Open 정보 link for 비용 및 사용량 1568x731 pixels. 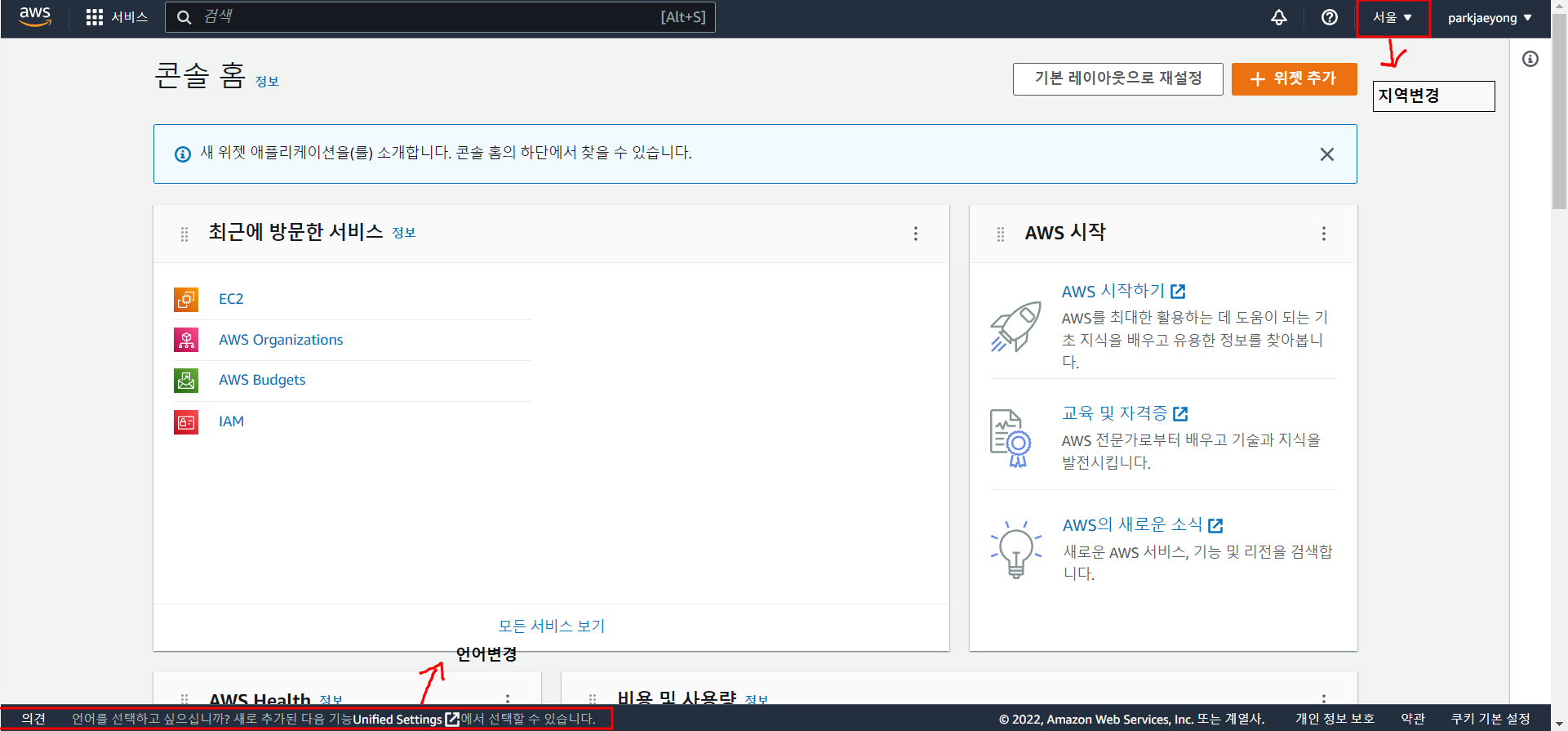click(757, 700)
